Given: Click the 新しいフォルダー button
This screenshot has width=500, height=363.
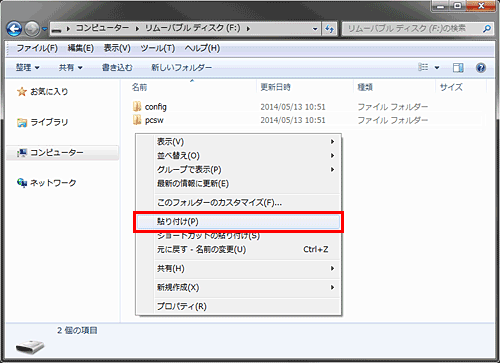Looking at the screenshot, I should 182,68.
